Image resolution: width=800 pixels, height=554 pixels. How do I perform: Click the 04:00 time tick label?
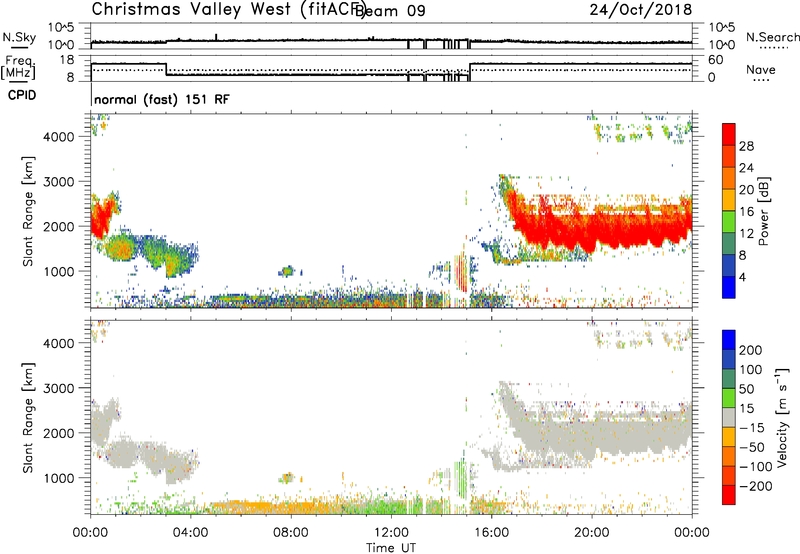coord(191,533)
